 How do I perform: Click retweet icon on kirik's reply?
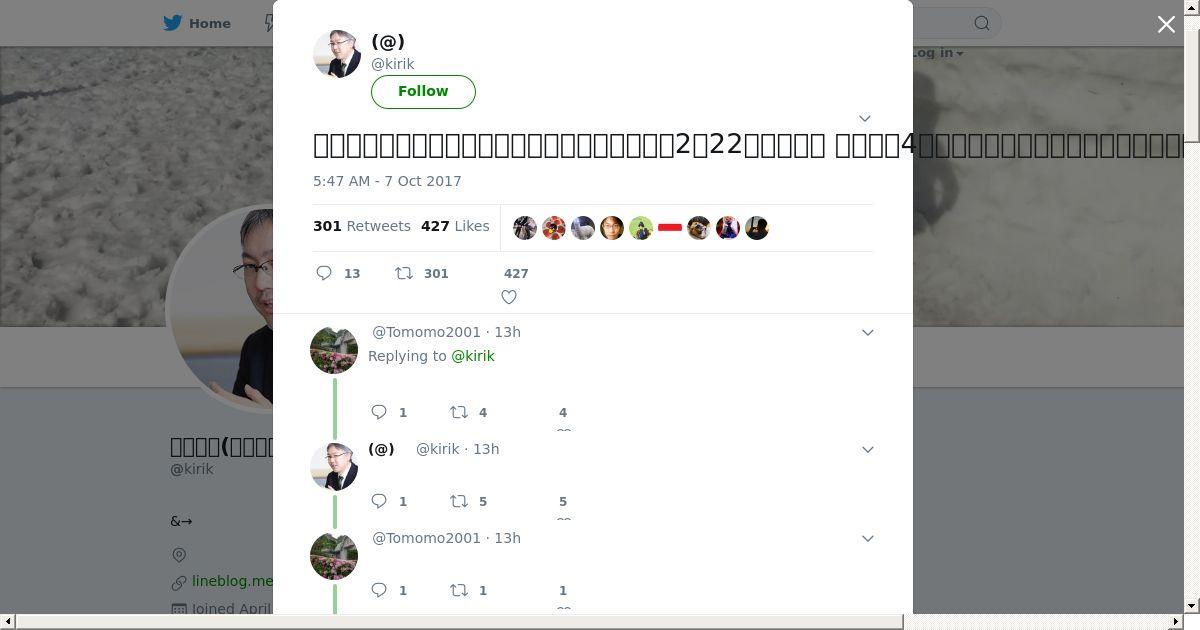coord(459,501)
